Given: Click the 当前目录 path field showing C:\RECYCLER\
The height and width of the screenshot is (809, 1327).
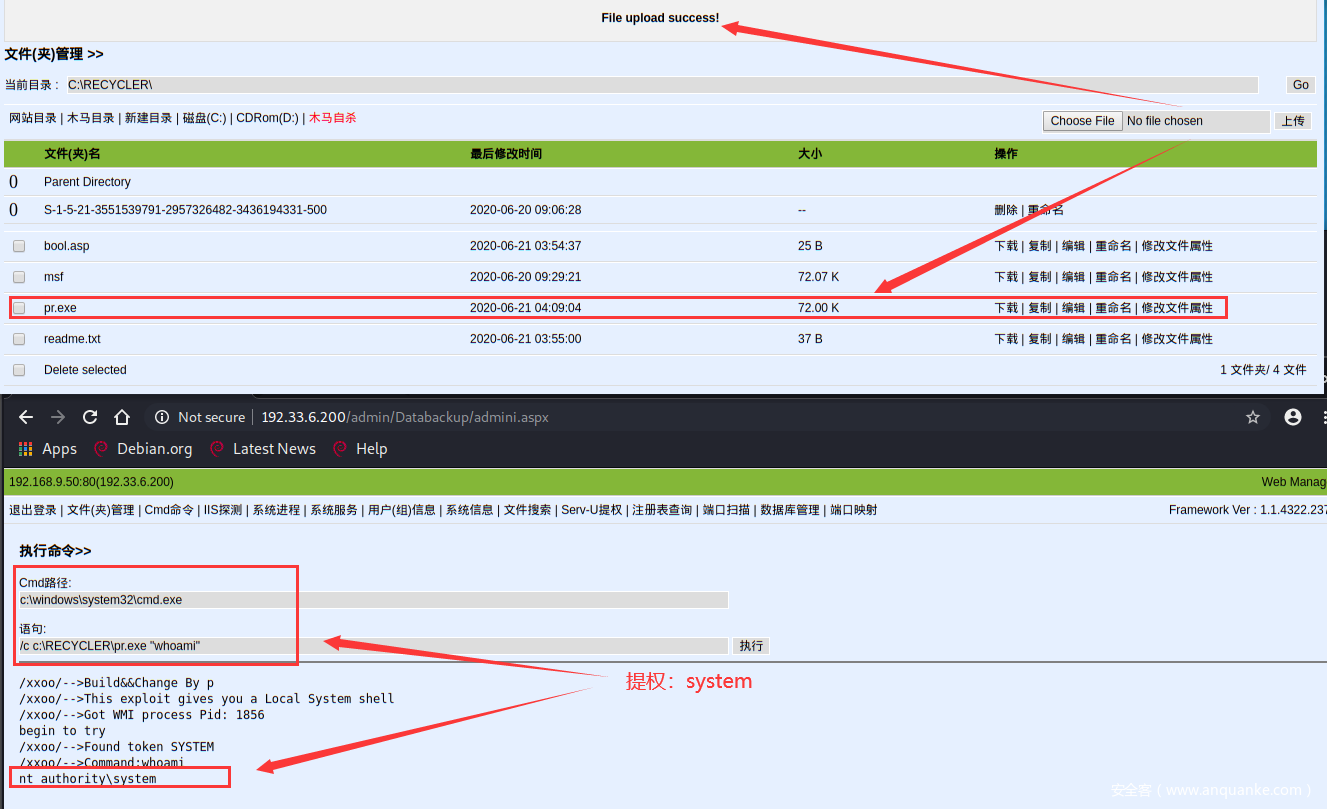Looking at the screenshot, I should 662,85.
